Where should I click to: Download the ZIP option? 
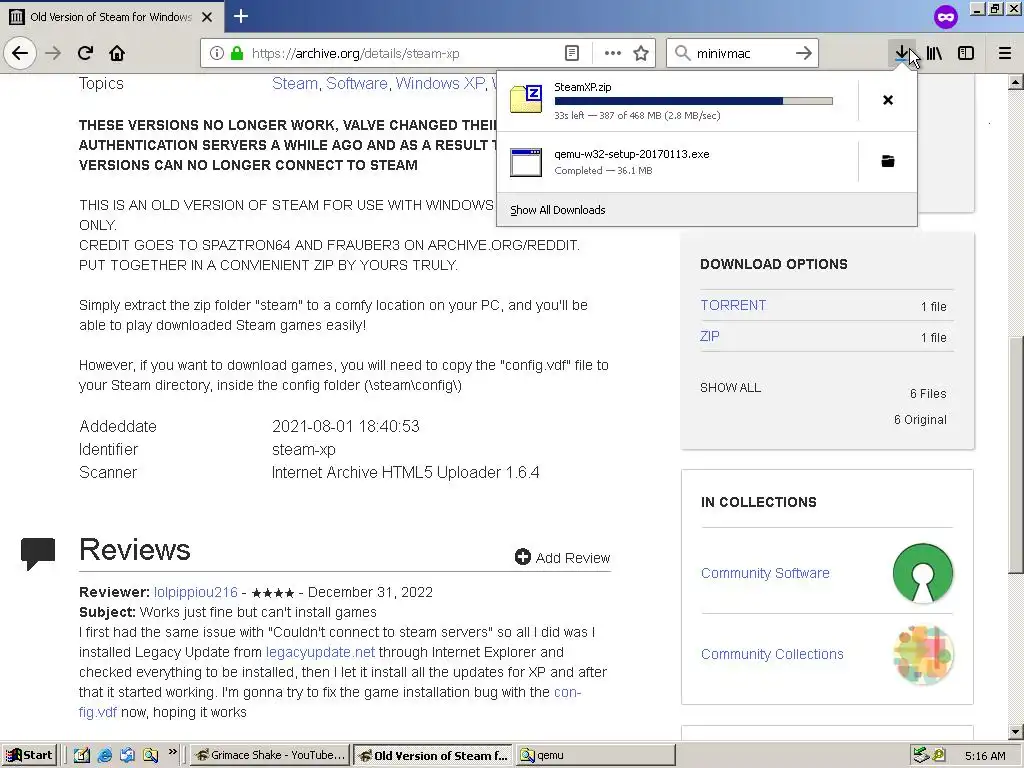[x=709, y=336]
